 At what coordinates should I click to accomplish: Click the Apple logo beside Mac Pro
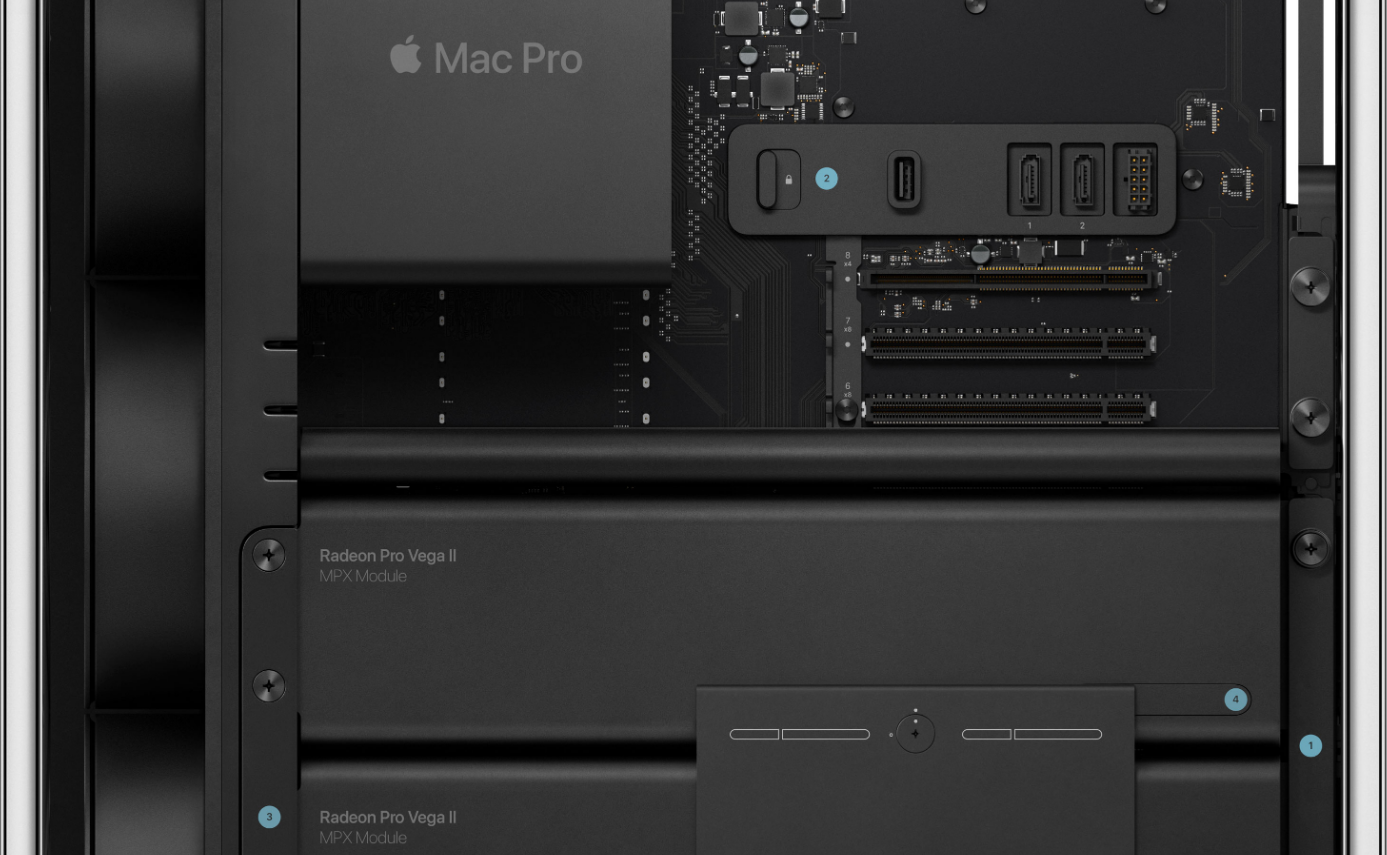[x=405, y=57]
